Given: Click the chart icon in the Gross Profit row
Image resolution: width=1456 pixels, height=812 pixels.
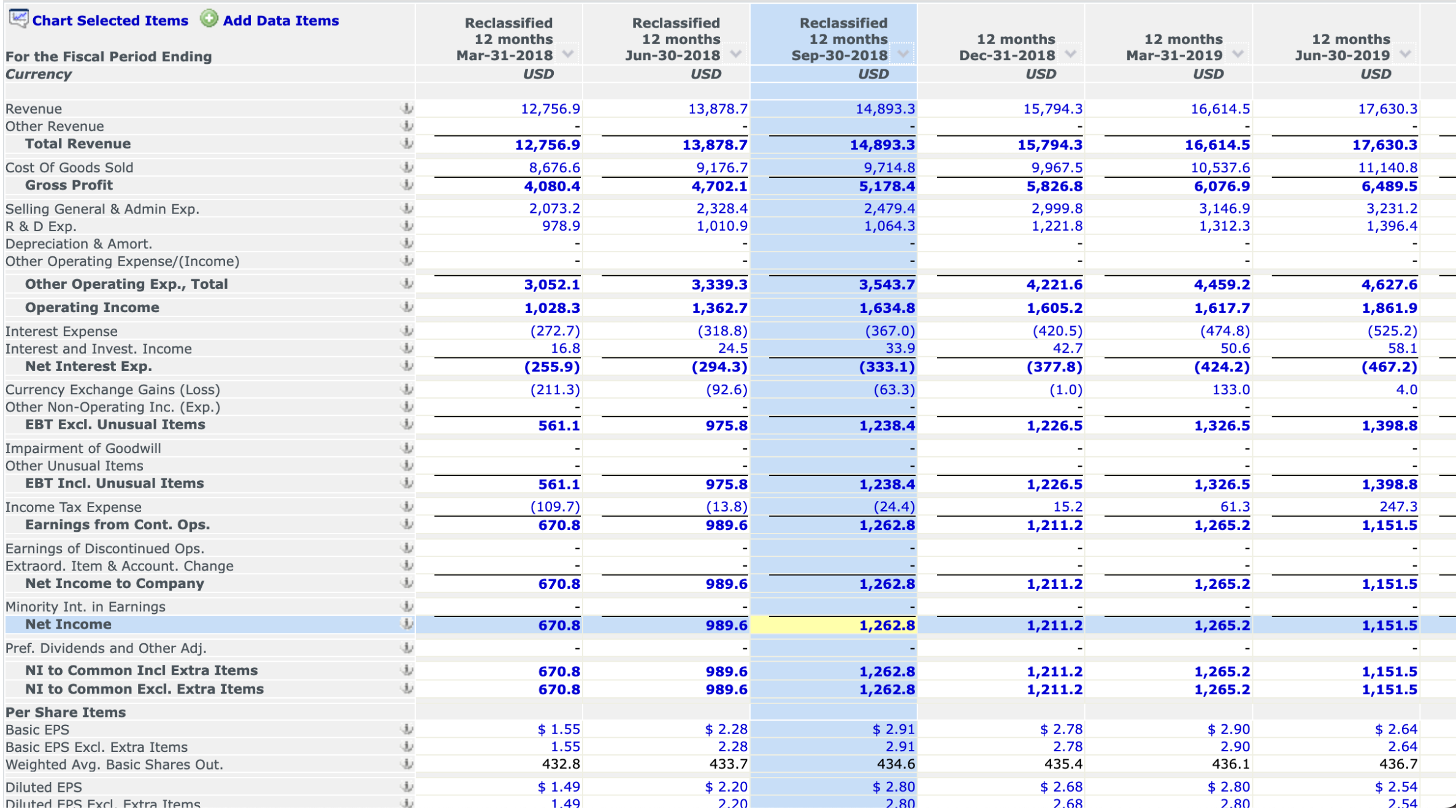Looking at the screenshot, I should click(x=406, y=185).
